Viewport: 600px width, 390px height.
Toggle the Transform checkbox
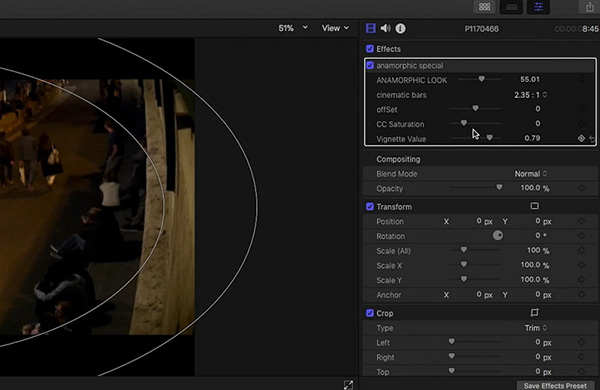(370, 207)
